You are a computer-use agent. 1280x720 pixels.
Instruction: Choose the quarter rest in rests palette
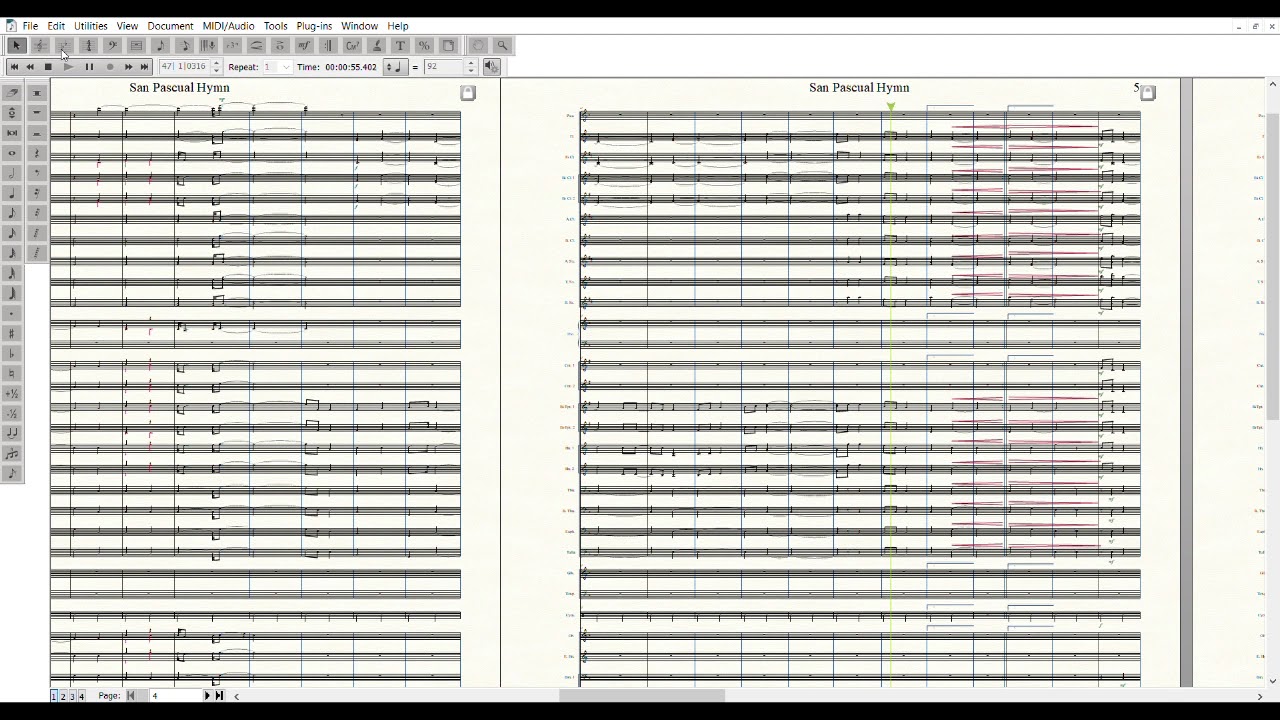tap(37, 153)
